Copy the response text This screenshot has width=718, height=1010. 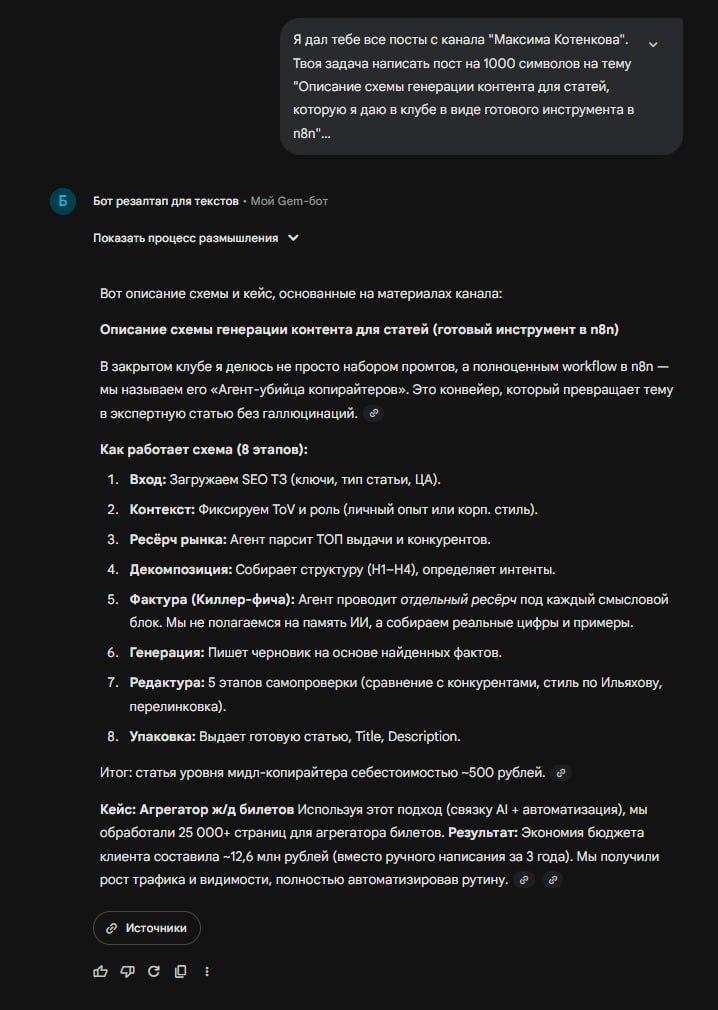[x=180, y=971]
